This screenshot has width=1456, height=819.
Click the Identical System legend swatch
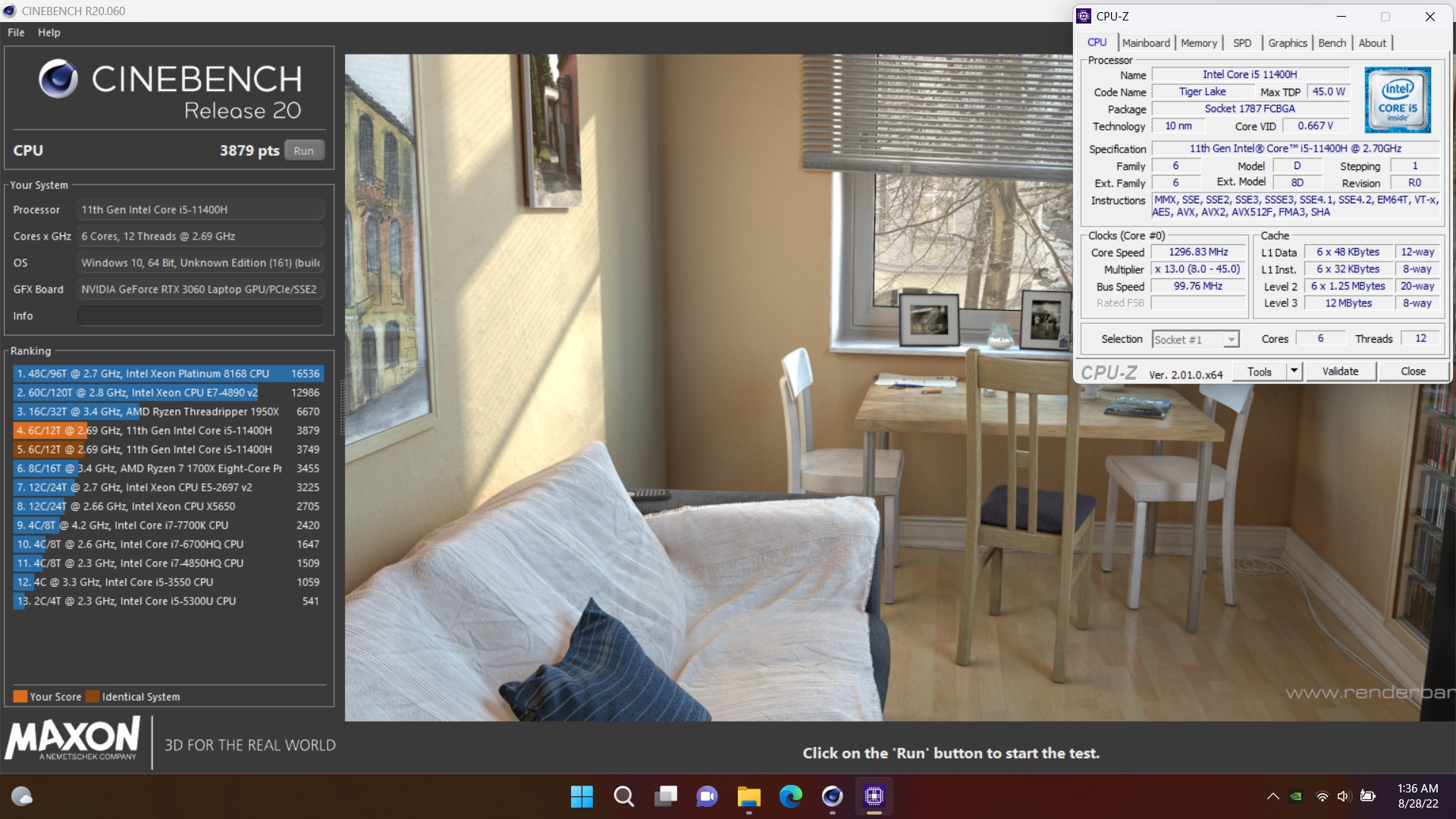[93, 697]
